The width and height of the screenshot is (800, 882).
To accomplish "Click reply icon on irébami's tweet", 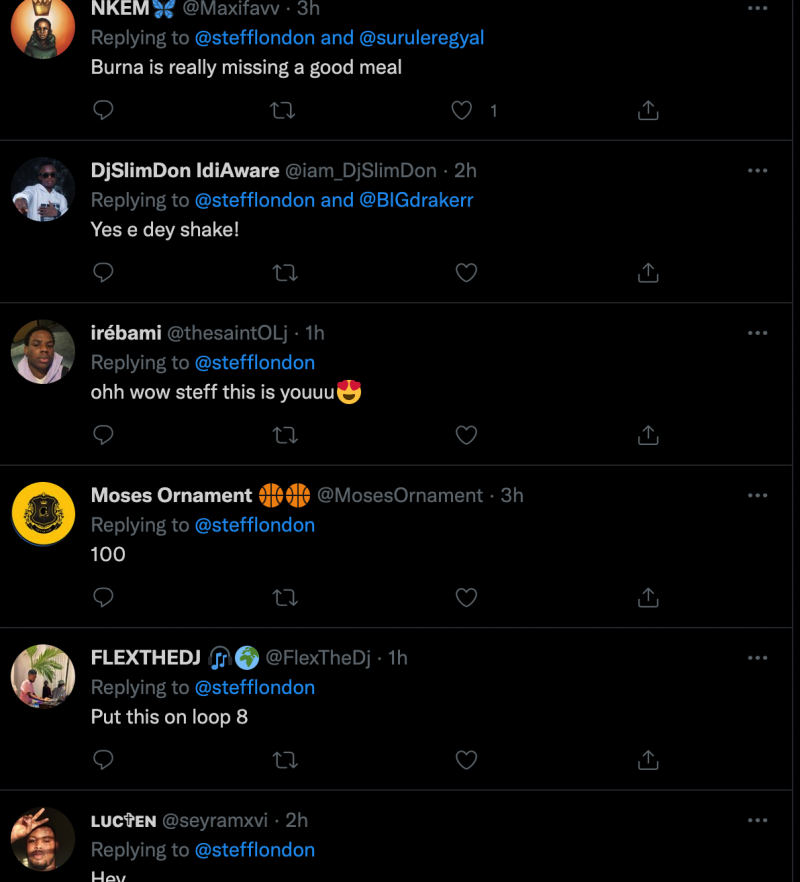I will point(103,435).
